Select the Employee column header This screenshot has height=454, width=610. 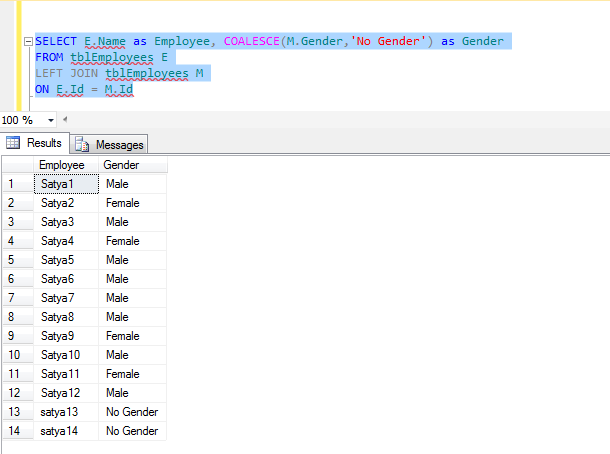pos(62,165)
